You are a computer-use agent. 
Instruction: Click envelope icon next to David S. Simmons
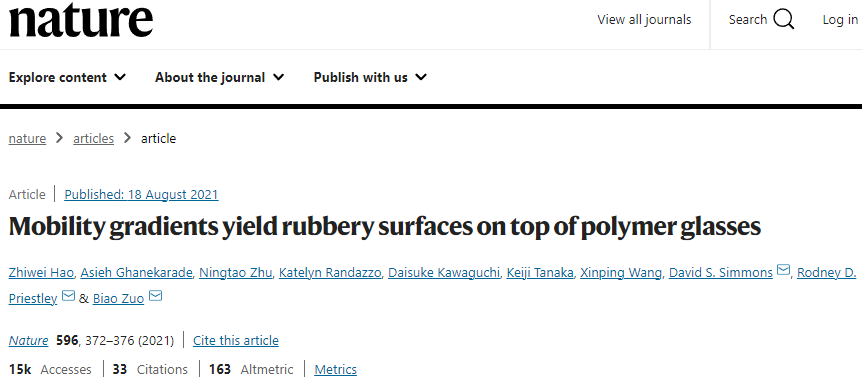pyautogui.click(x=783, y=270)
